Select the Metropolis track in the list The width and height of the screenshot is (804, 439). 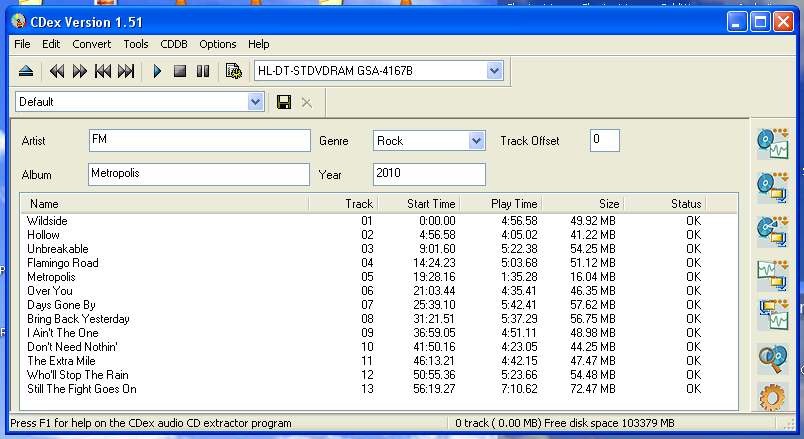pos(51,277)
